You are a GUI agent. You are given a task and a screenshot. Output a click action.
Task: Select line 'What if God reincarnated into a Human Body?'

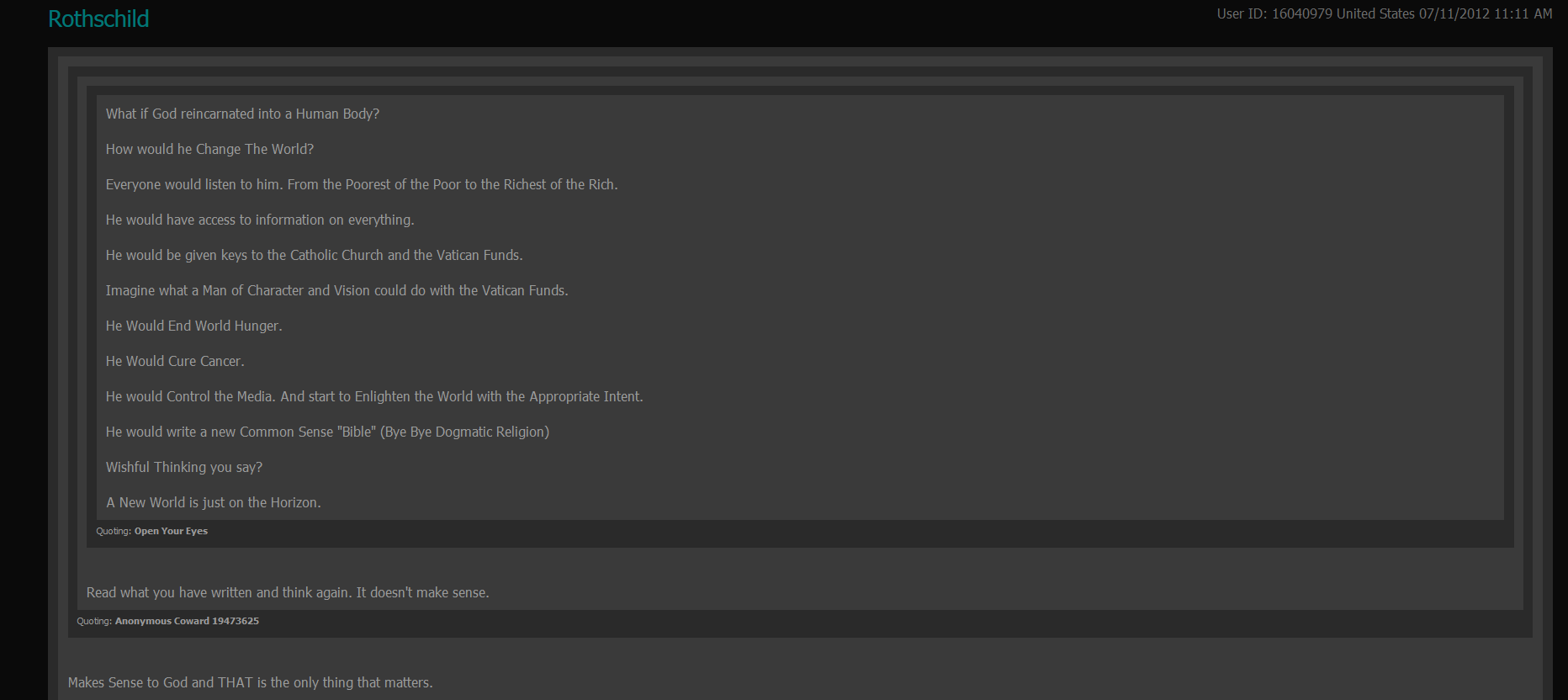tap(242, 114)
